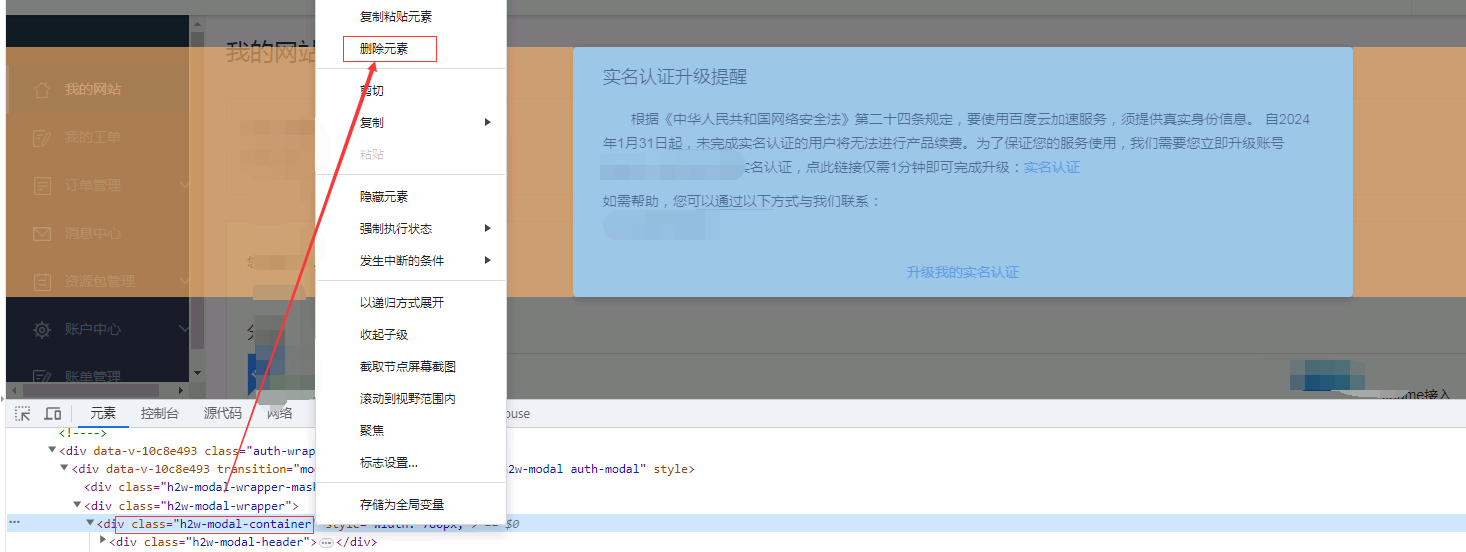Expand the 复制 submenu arrow

click(x=488, y=123)
